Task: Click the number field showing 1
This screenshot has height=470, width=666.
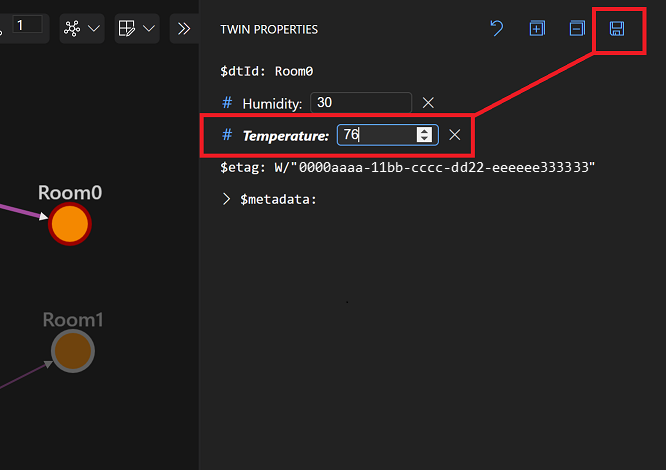Action: (x=27, y=24)
